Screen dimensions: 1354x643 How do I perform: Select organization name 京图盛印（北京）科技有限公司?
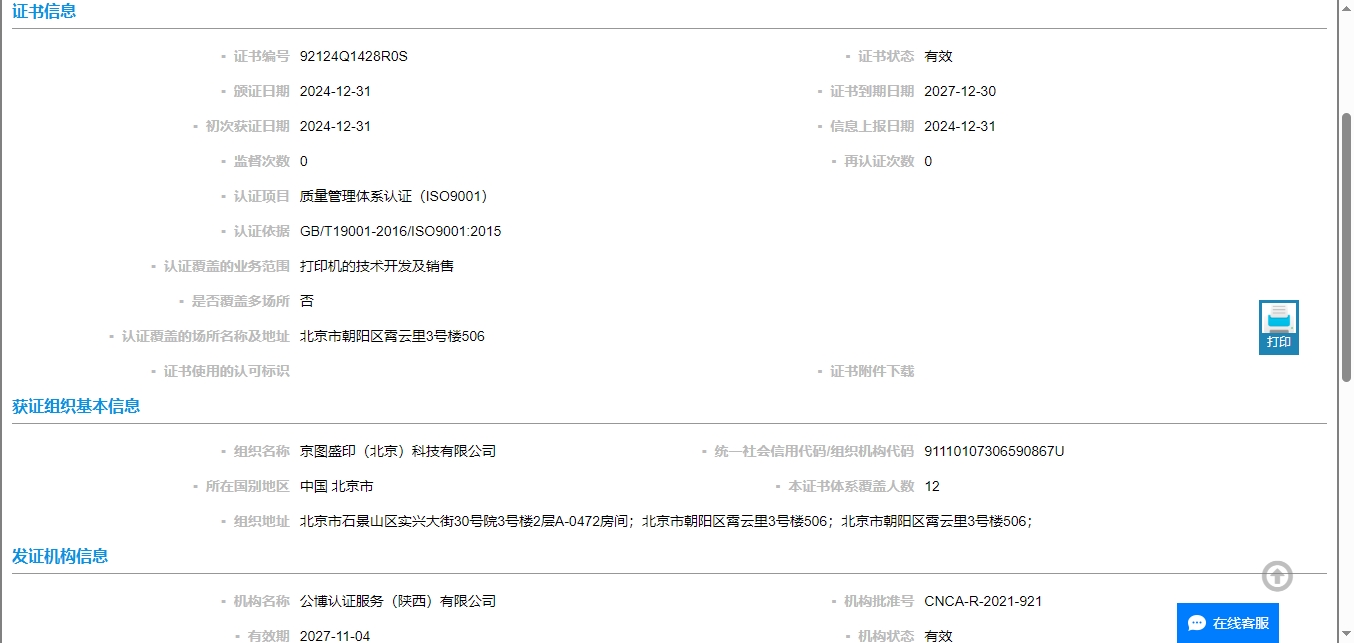click(398, 451)
